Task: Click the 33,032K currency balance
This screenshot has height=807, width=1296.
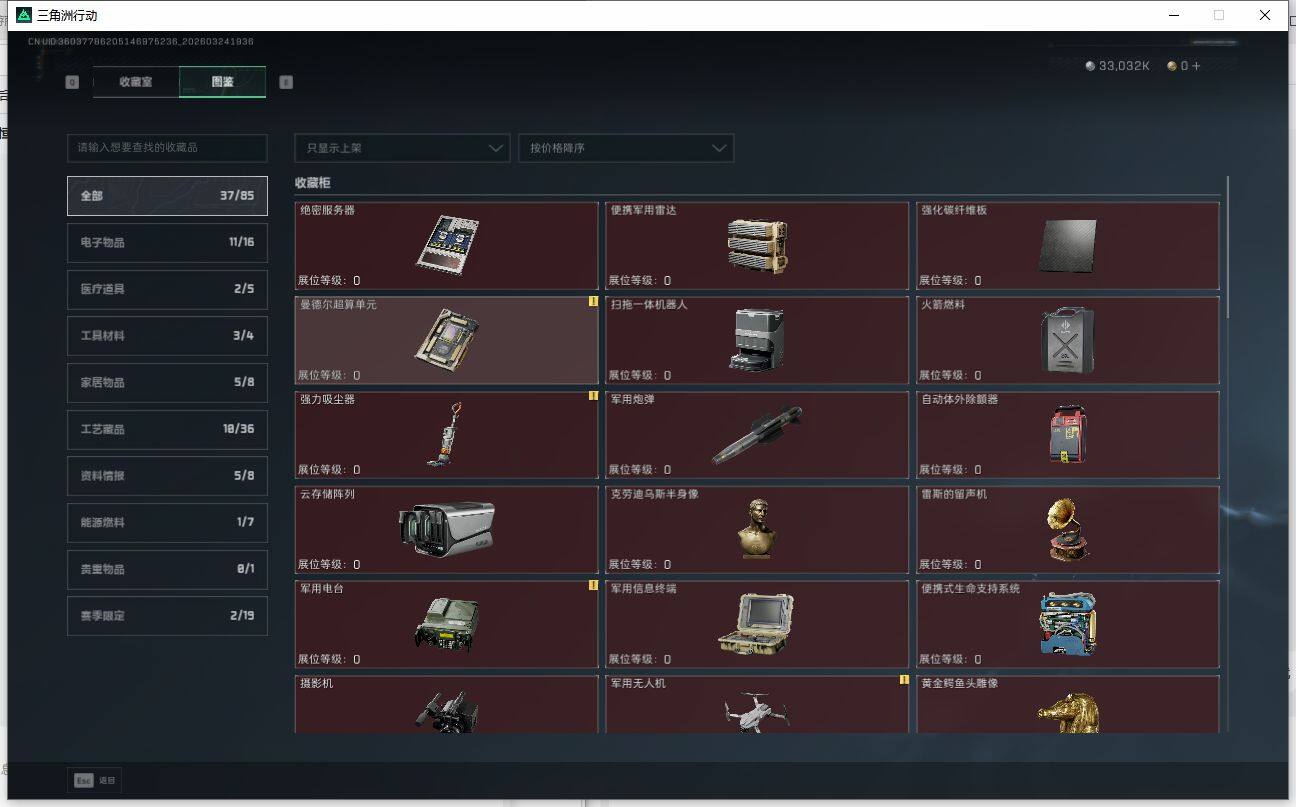Action: coord(1118,66)
